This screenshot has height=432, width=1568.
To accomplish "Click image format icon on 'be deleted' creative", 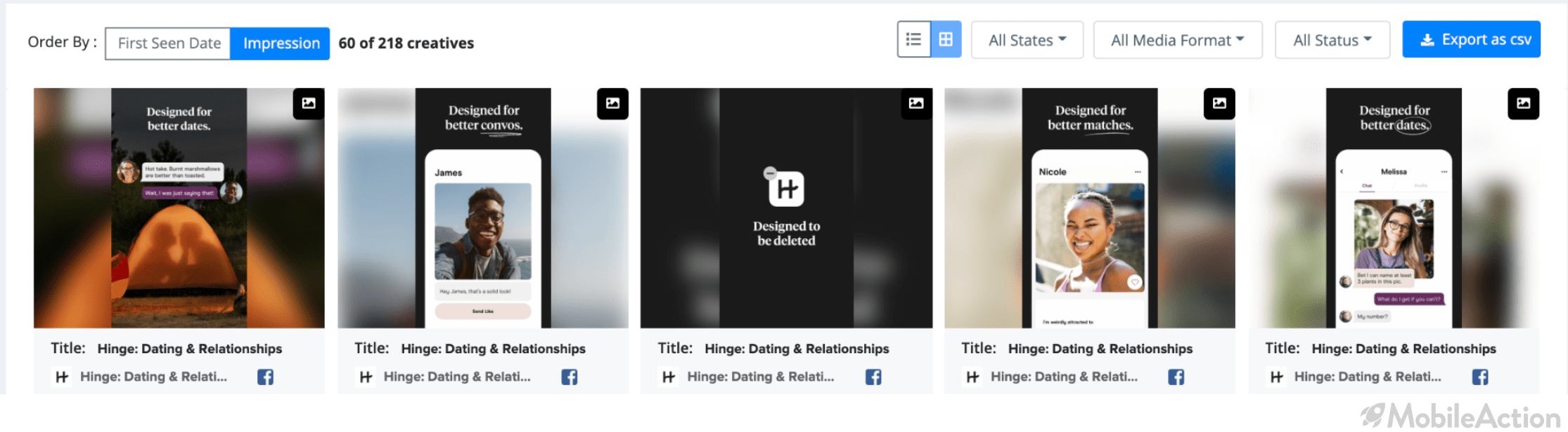I will [x=916, y=103].
